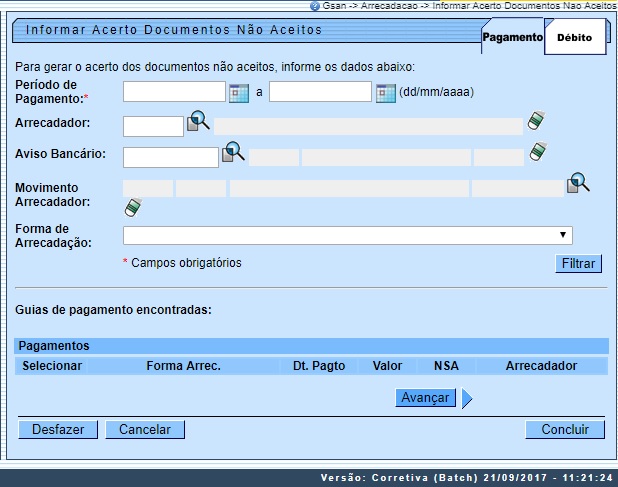Search Aviso Bancário using the magnifier icon
The image size is (618, 487).
click(x=233, y=152)
